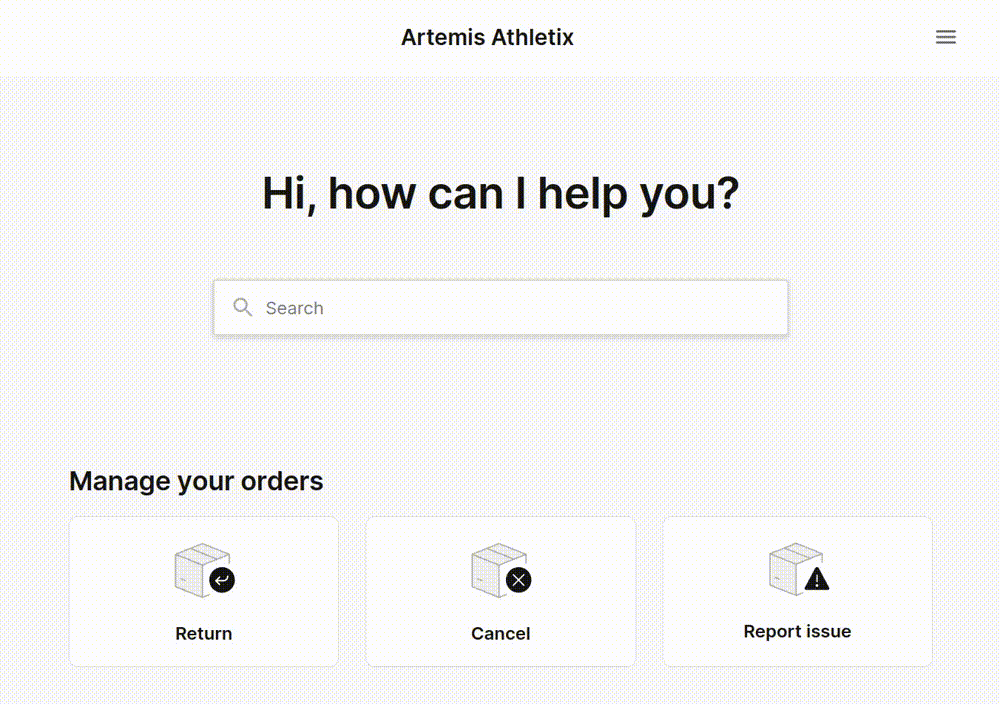Open the Return order card
Image resolution: width=1000 pixels, height=704 pixels.
click(203, 591)
